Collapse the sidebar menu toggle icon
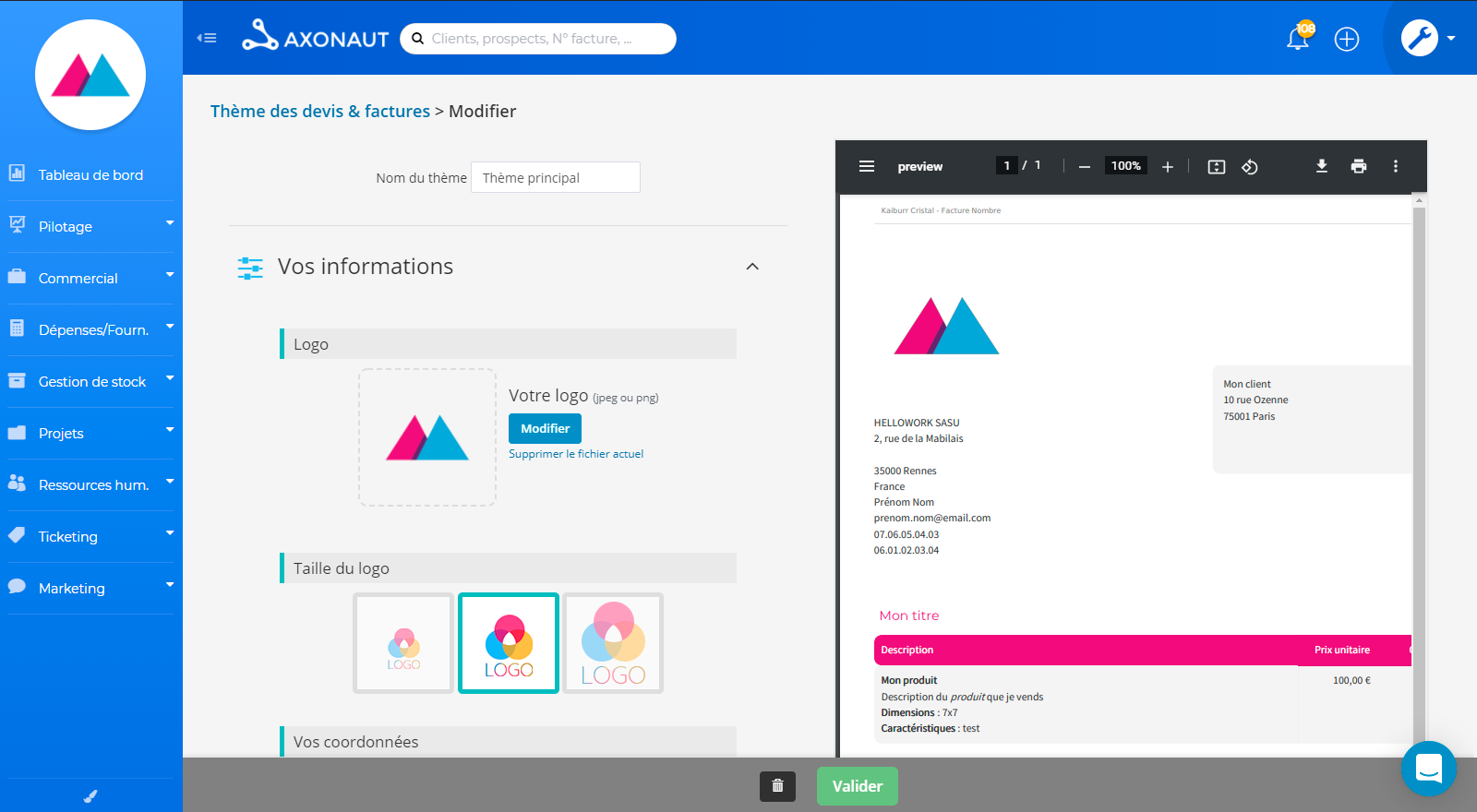Image resolution: width=1477 pixels, height=812 pixels. click(x=207, y=38)
